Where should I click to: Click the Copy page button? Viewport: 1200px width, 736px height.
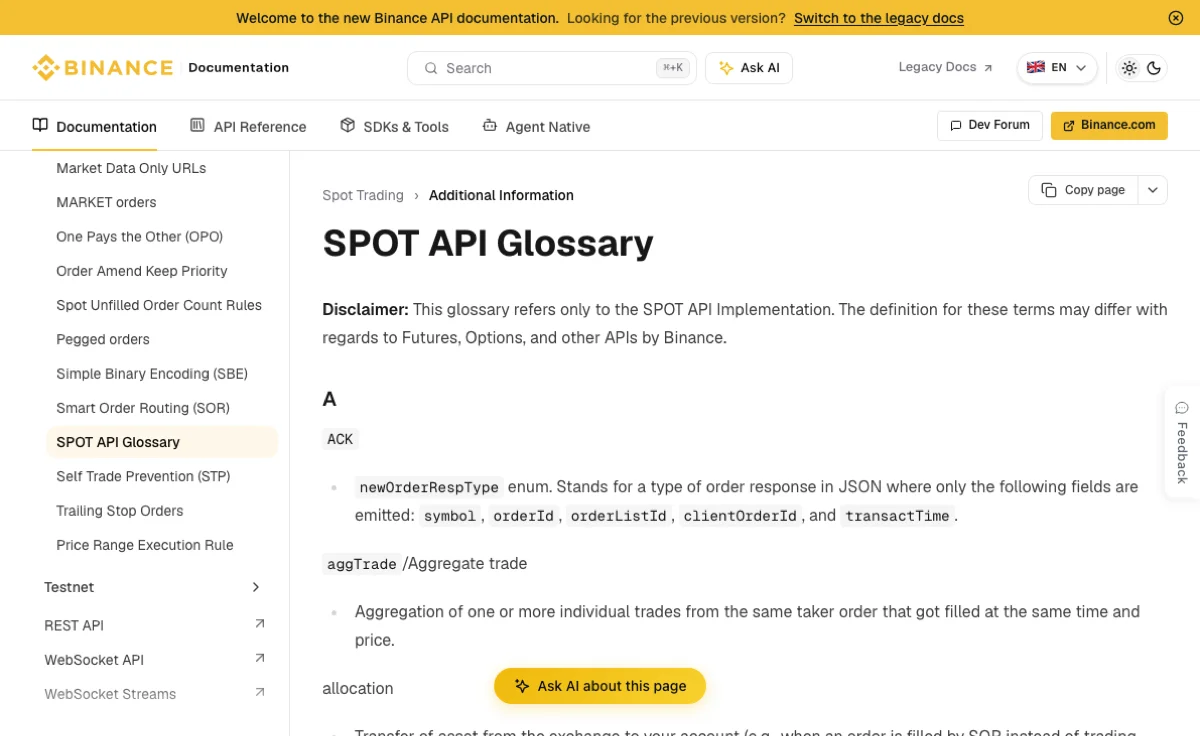(x=1083, y=190)
